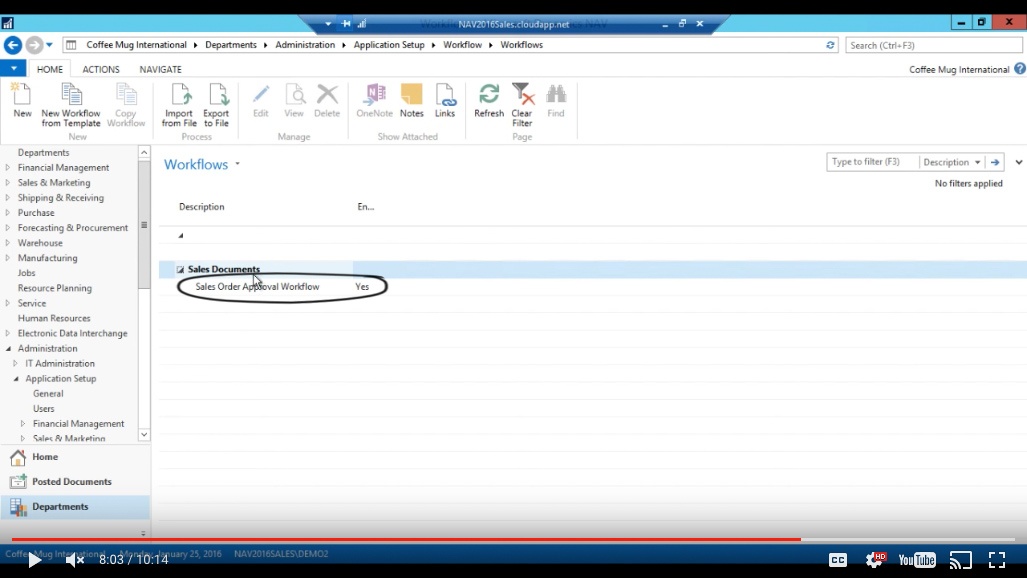The image size is (1027, 578).
Task: Open YouTube settings gear
Action: click(x=874, y=560)
